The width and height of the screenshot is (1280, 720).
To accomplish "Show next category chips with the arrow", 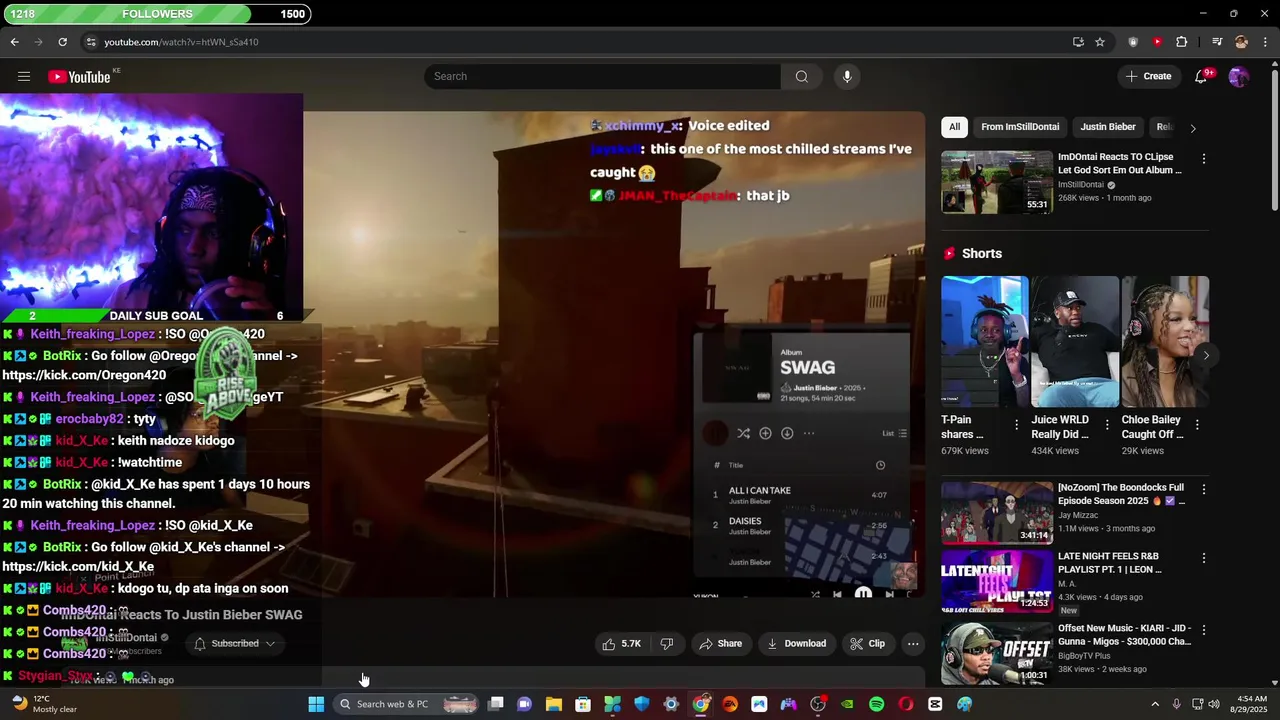I will point(1192,128).
